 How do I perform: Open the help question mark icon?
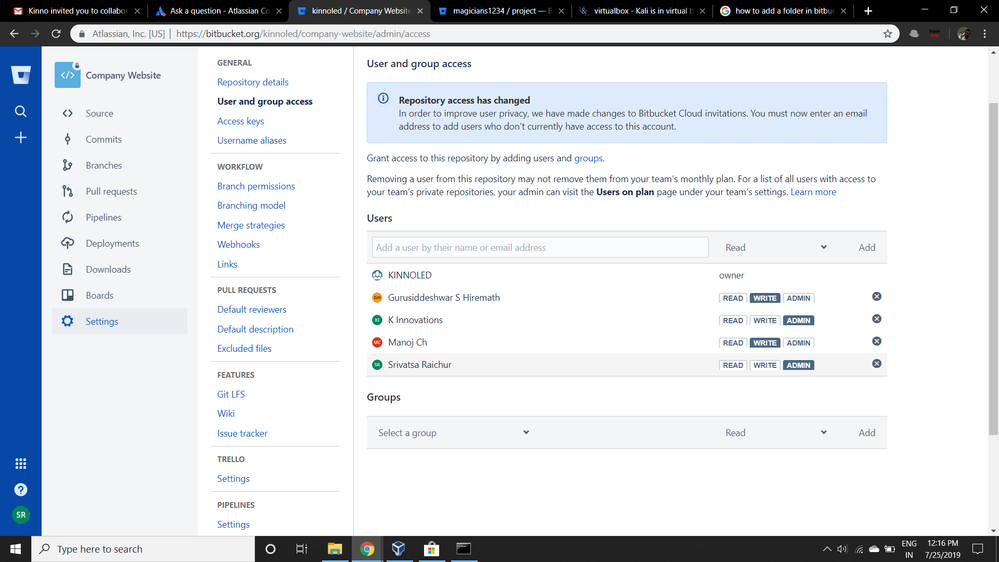(20, 489)
